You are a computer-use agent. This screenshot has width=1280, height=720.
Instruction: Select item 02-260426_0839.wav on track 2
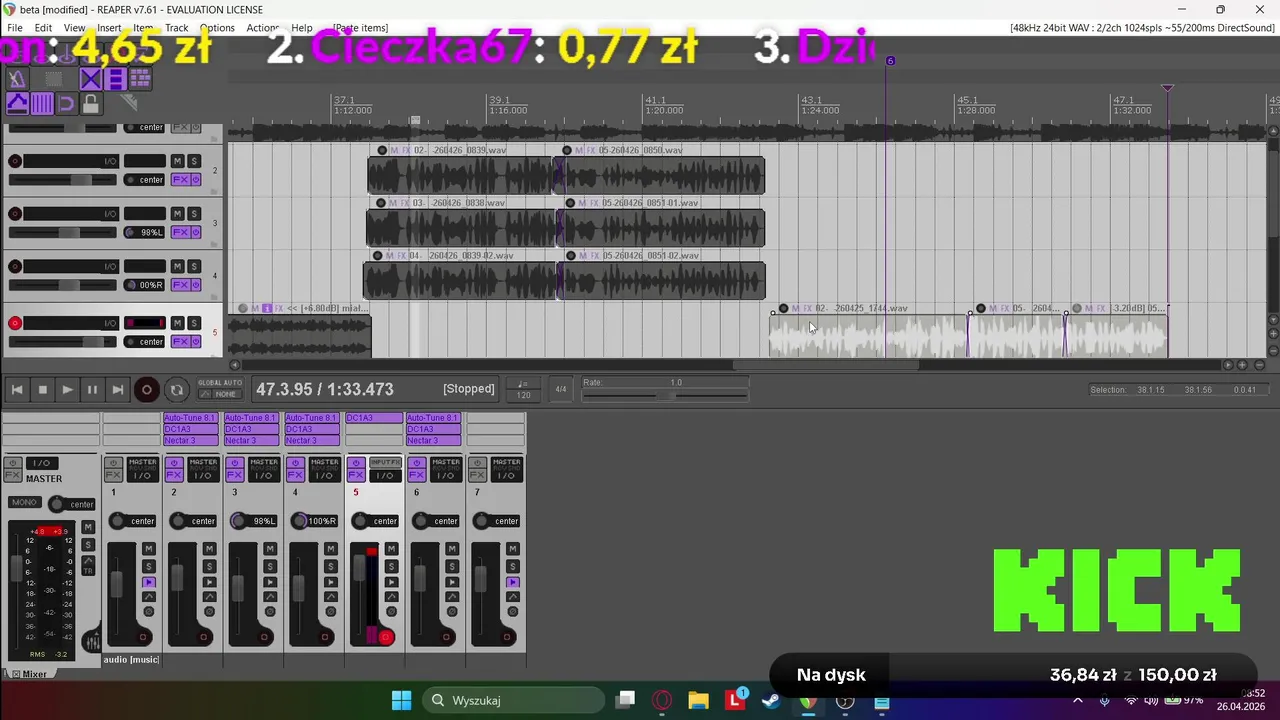pyautogui.click(x=460, y=175)
